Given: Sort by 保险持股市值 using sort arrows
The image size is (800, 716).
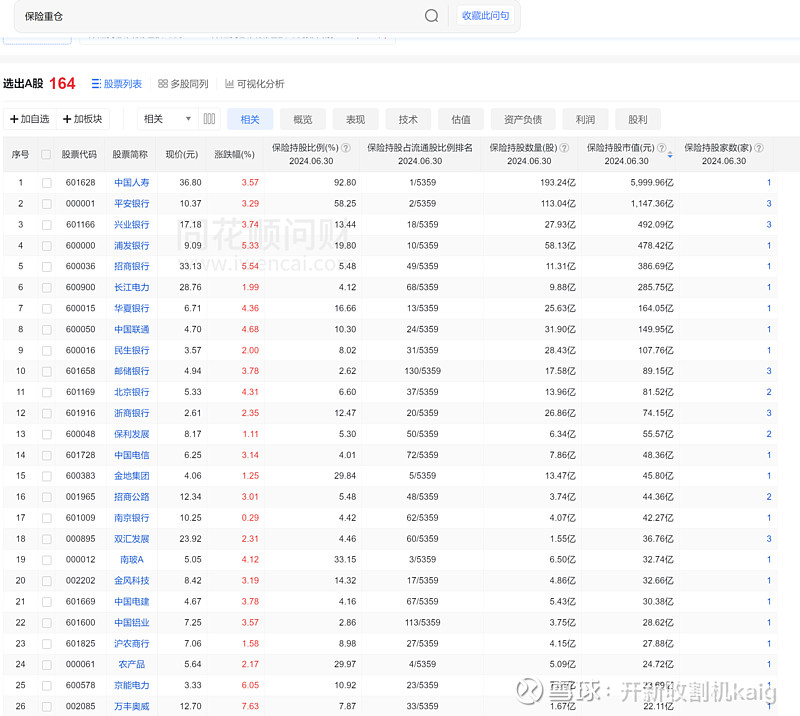Looking at the screenshot, I should (x=670, y=154).
